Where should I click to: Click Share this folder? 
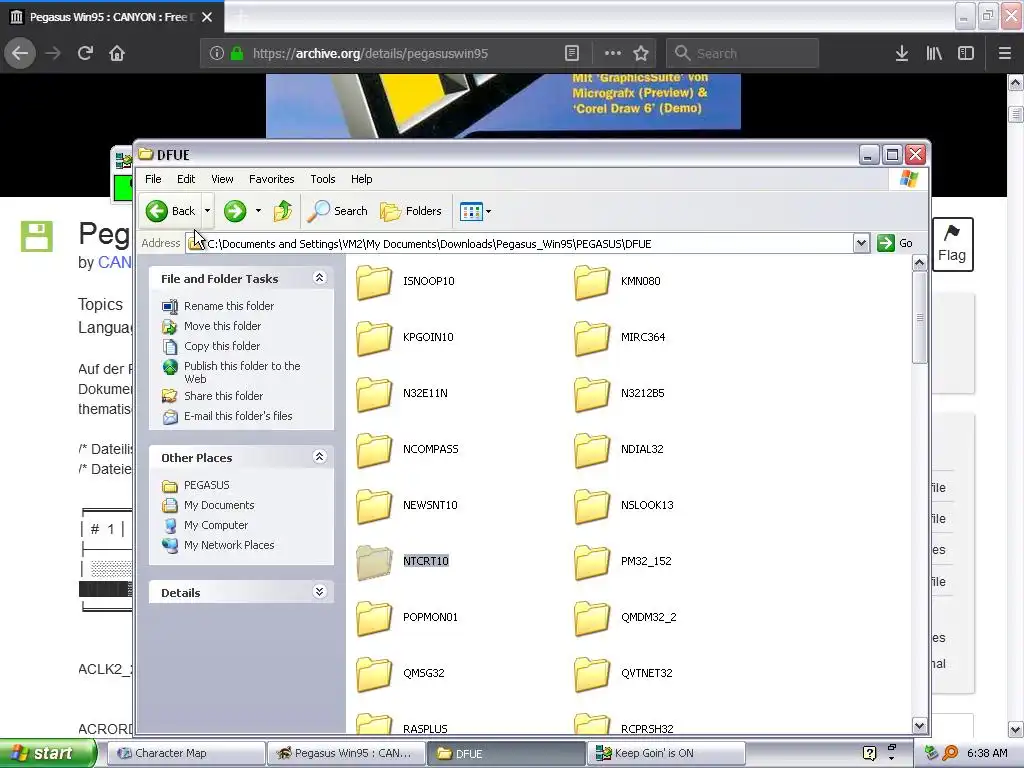point(223,396)
